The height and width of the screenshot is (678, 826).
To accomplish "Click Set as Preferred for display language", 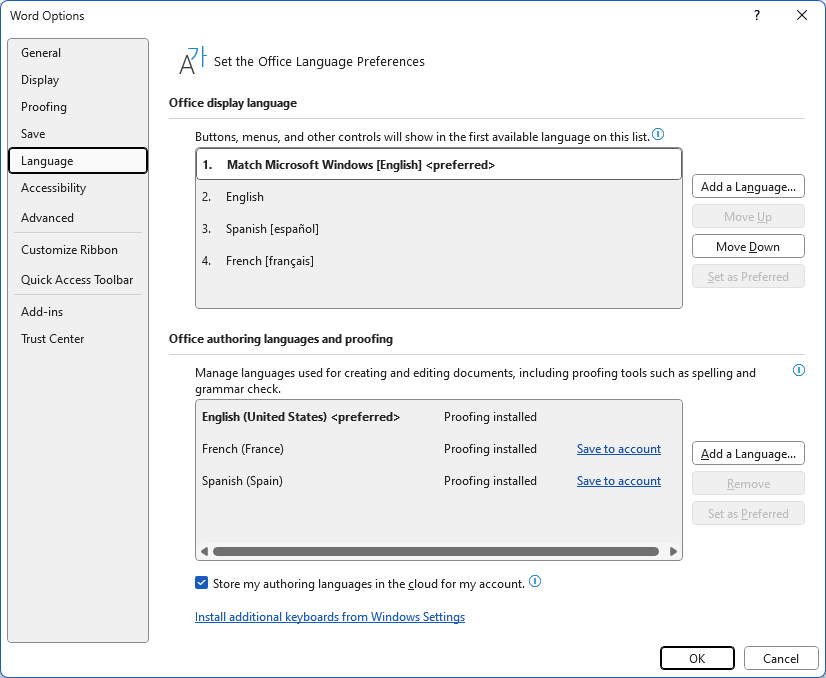I will 748,277.
